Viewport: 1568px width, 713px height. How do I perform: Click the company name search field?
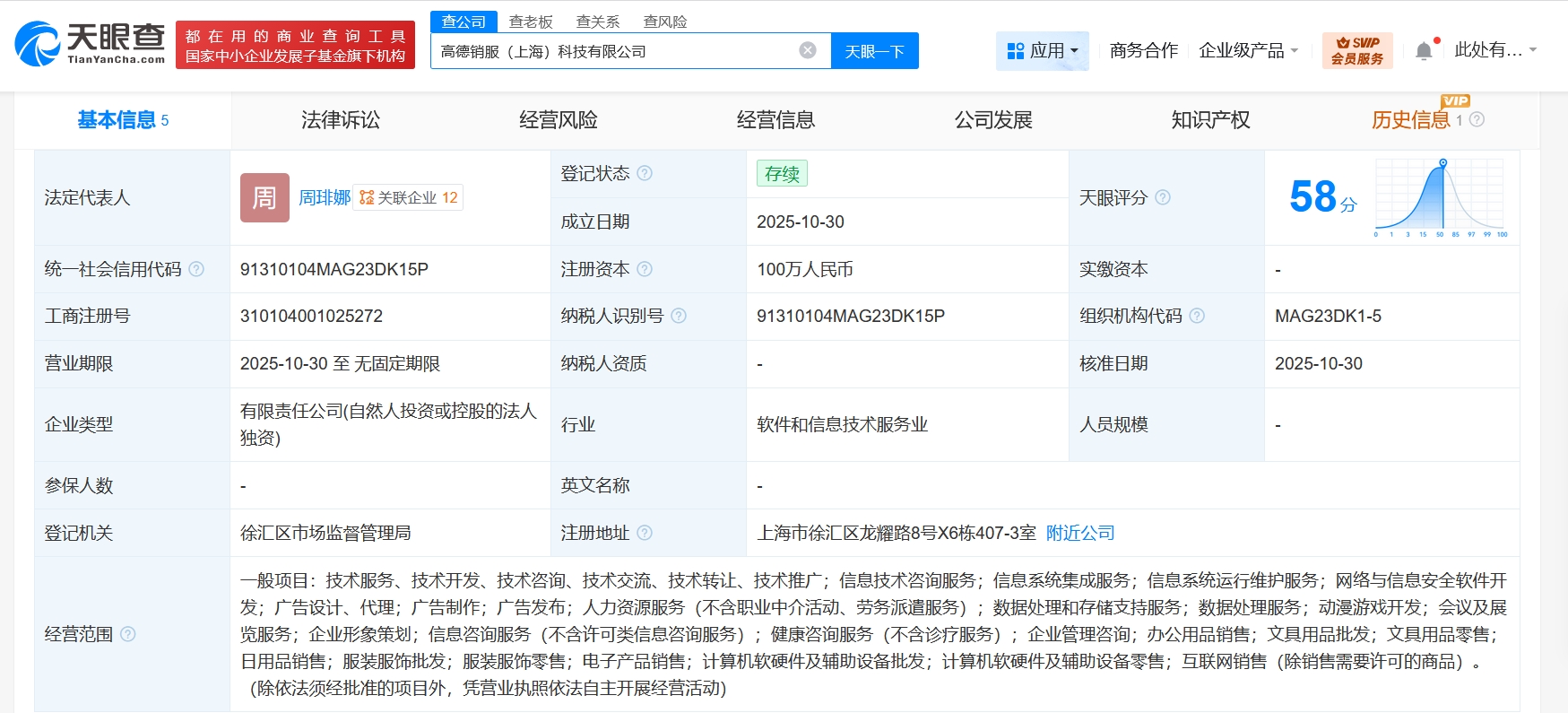614,51
